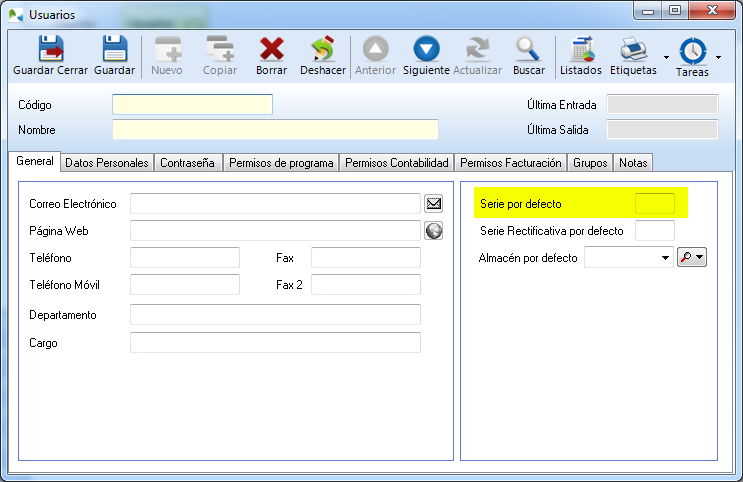Click the Código input field

tap(192, 105)
